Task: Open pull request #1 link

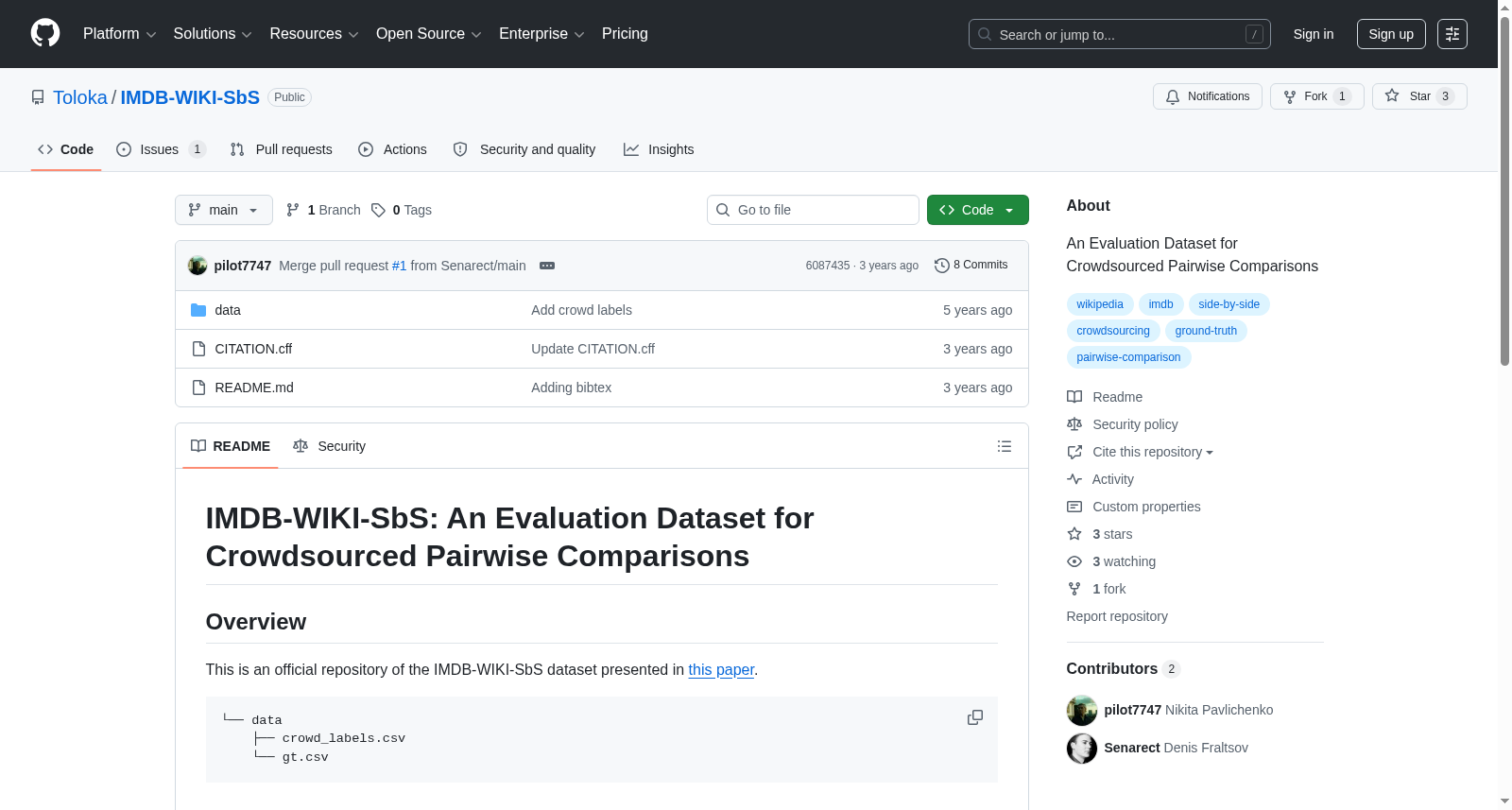Action: [x=400, y=266]
